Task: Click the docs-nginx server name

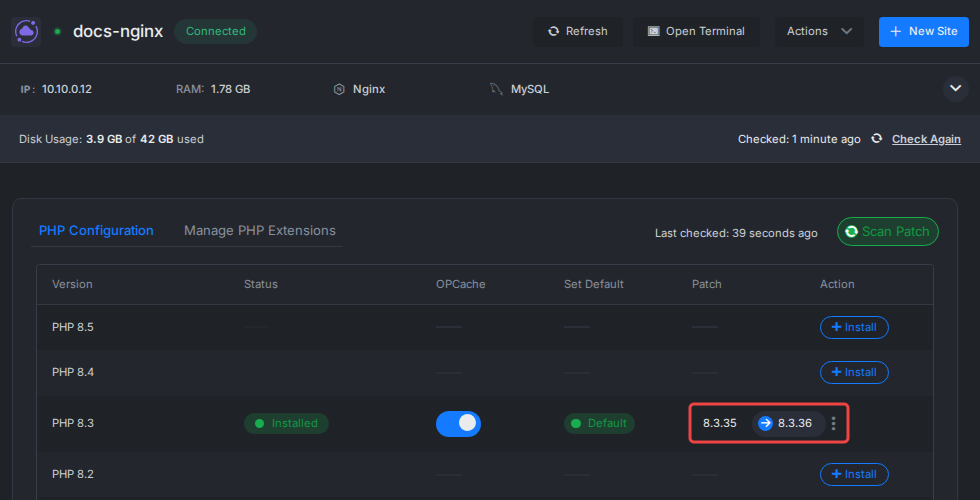Action: 118,31
